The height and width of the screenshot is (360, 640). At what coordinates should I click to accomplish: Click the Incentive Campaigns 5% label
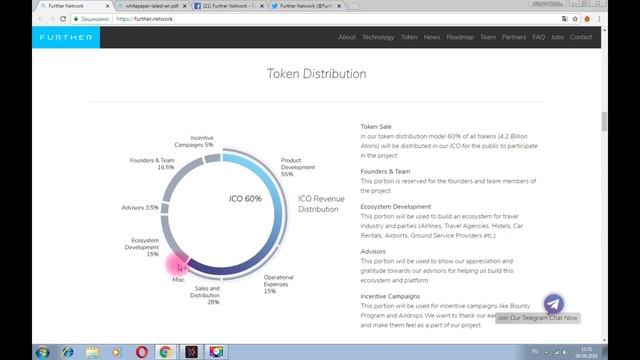tap(194, 141)
